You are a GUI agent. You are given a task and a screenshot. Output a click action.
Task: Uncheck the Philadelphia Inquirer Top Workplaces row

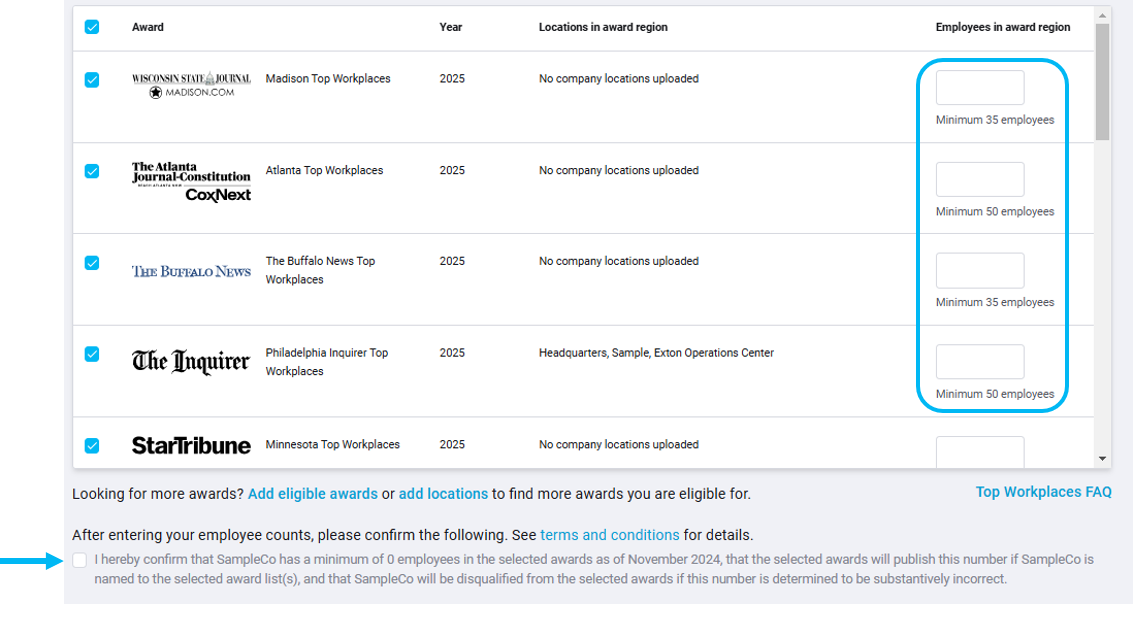(x=92, y=354)
